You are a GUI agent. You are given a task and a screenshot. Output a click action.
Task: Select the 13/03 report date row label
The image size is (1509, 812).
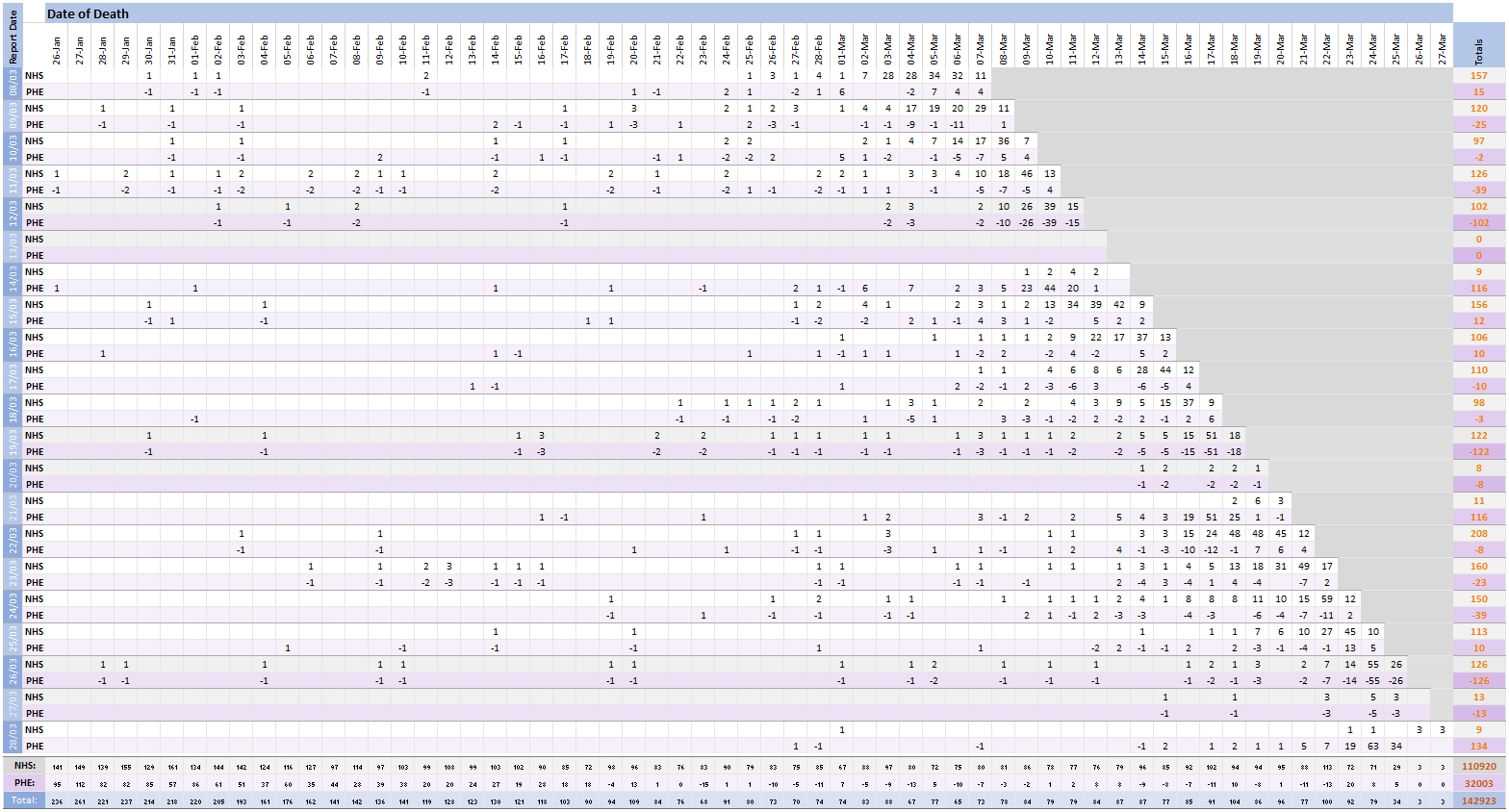coord(13,247)
